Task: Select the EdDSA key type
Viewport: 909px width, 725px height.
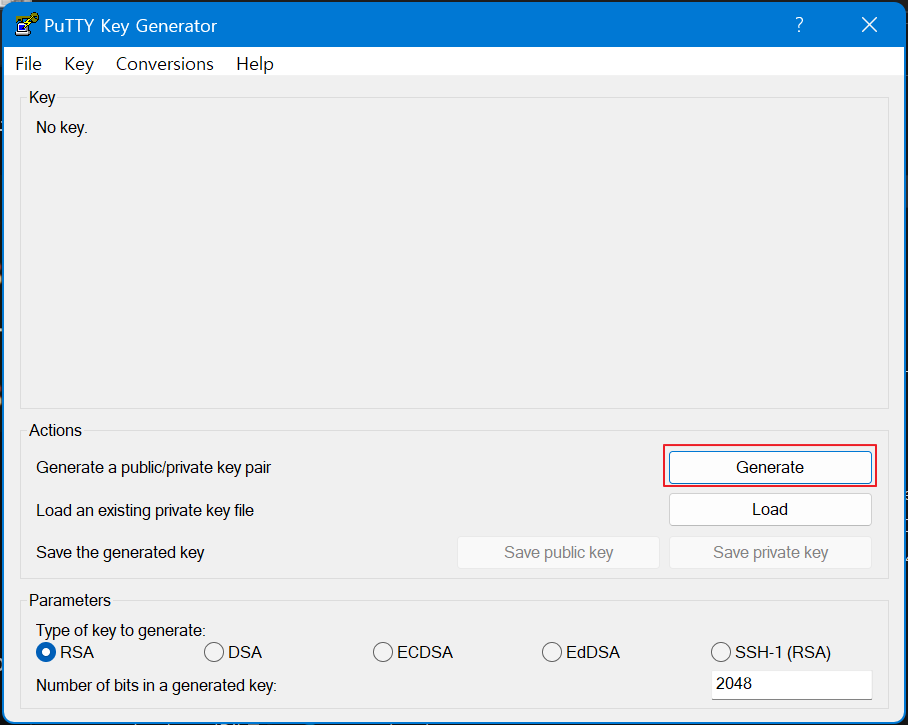Action: point(581,652)
